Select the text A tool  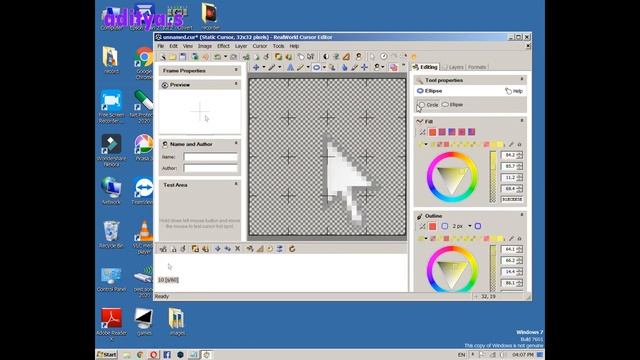click(290, 67)
